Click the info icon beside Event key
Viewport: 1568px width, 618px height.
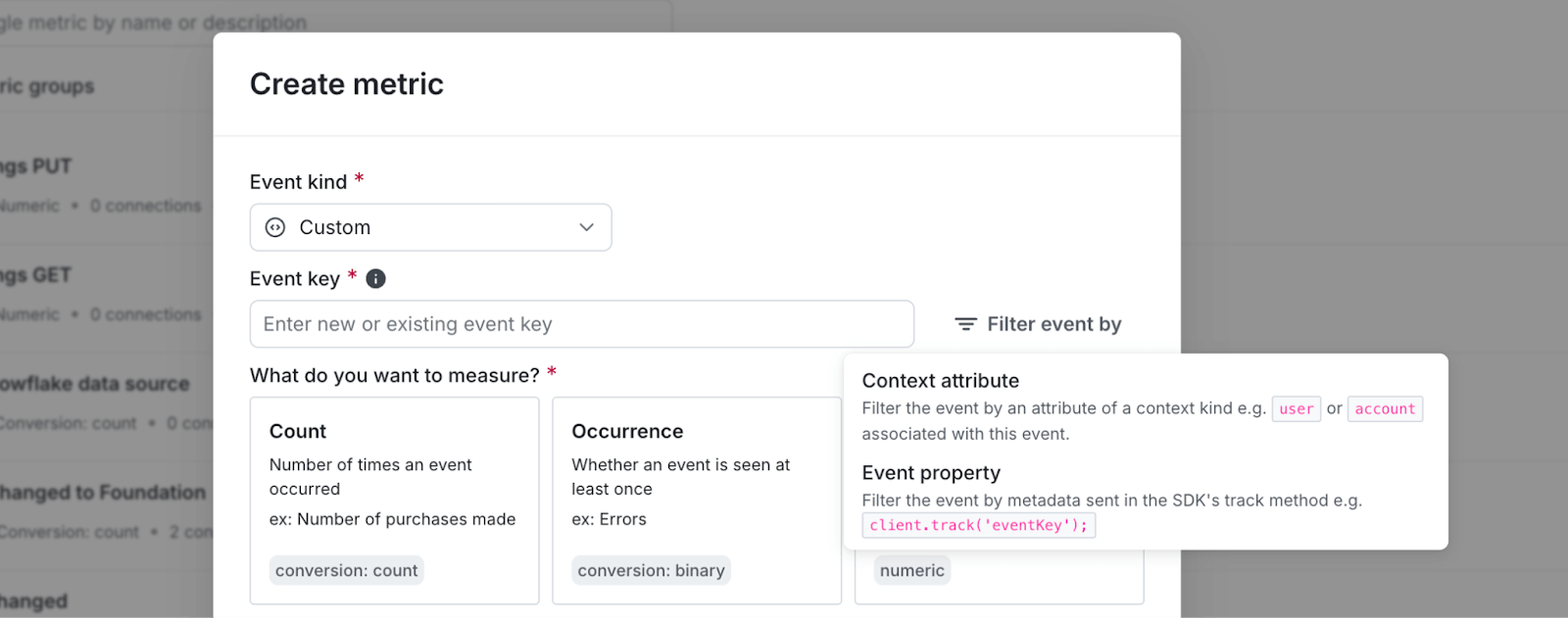click(375, 279)
